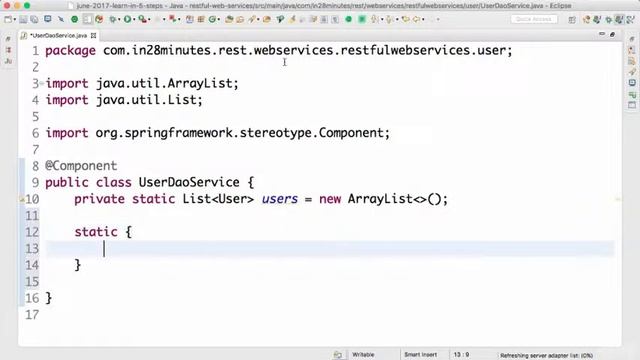This screenshot has width=640, height=360.
Task: Run the application with green play icon
Action: click(127, 19)
